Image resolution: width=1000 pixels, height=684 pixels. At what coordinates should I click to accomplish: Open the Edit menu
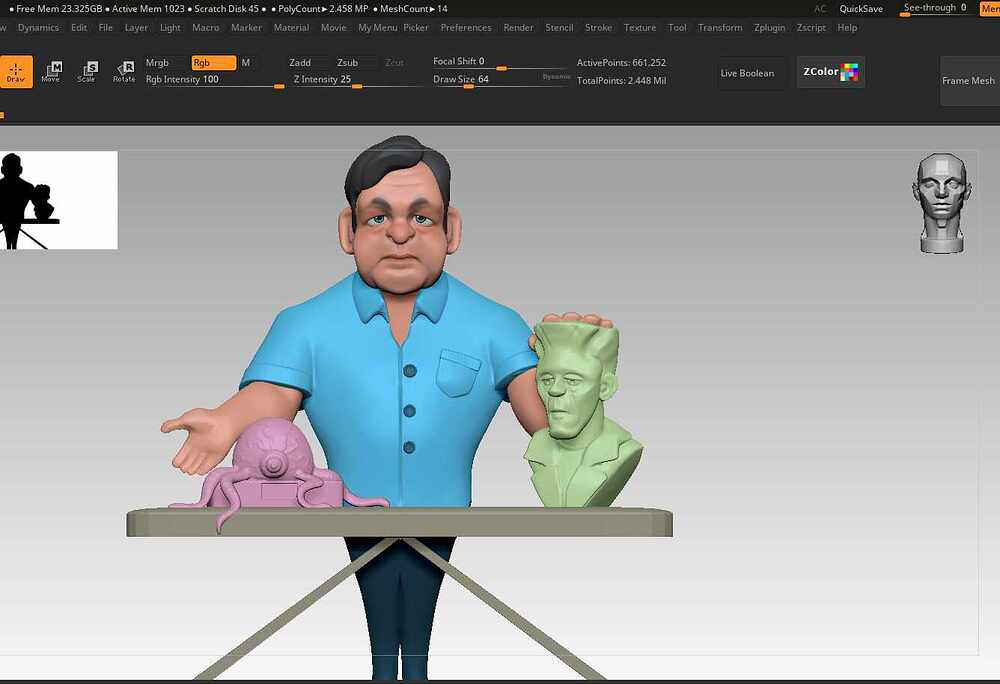click(x=79, y=27)
